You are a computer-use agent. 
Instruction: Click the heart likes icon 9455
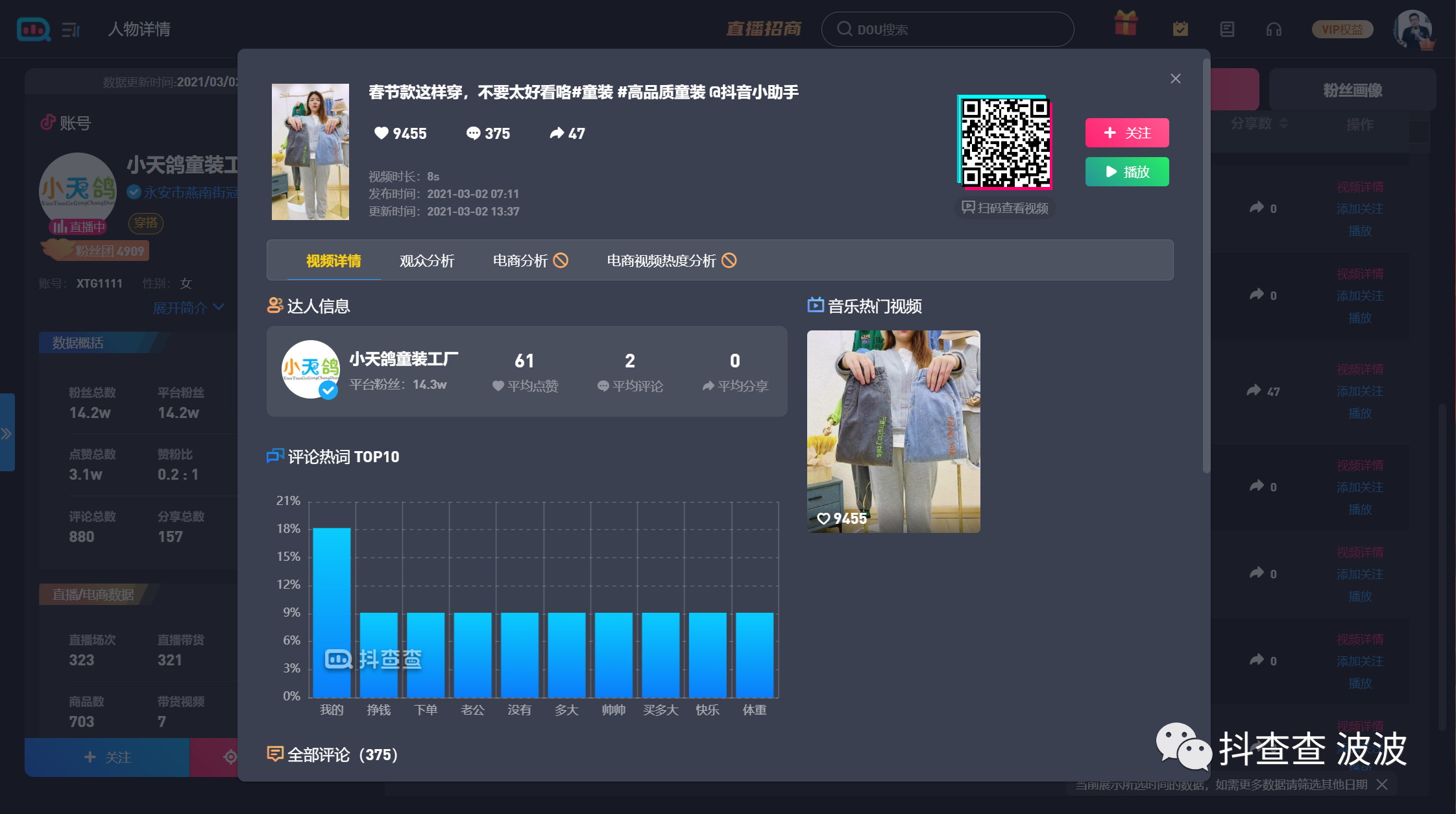point(382,133)
